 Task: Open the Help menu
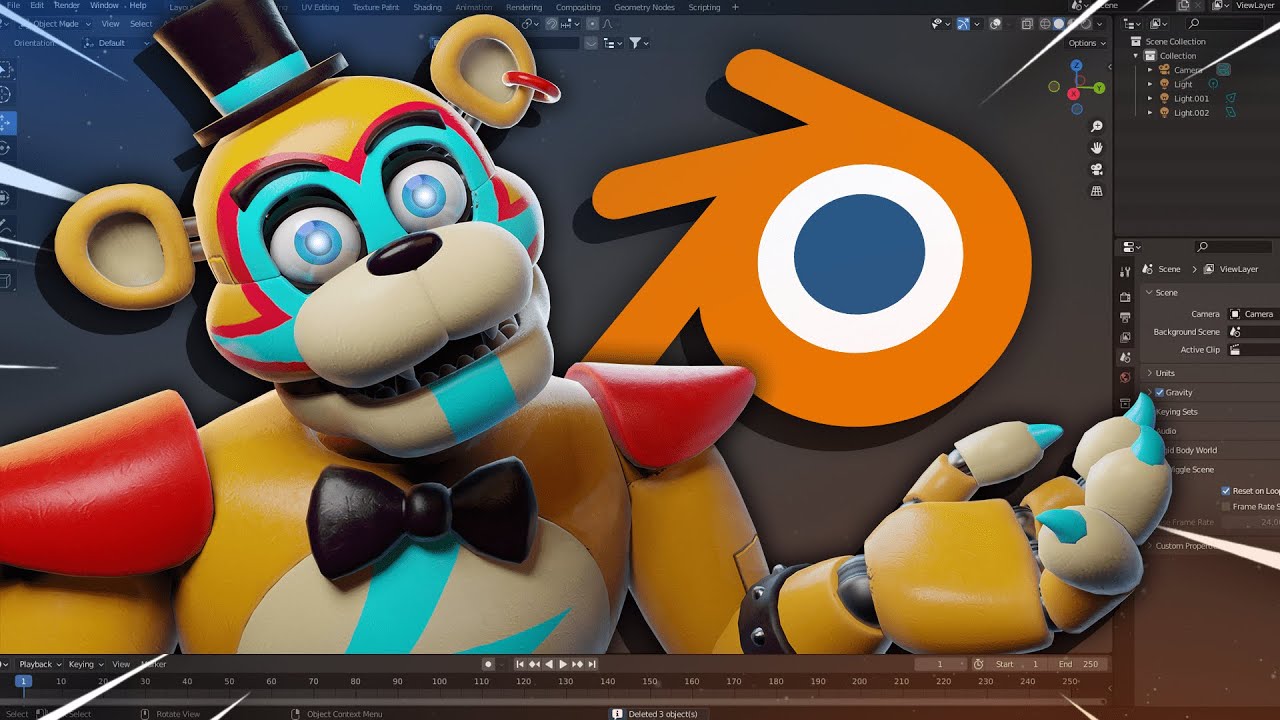coord(138,6)
